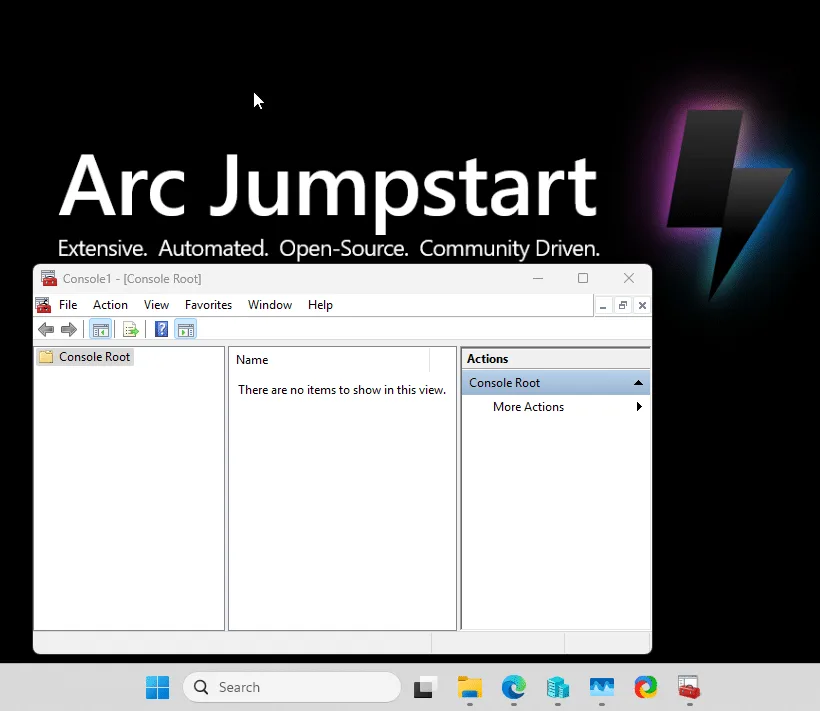Click inside the taskbar Search field

(x=290, y=687)
